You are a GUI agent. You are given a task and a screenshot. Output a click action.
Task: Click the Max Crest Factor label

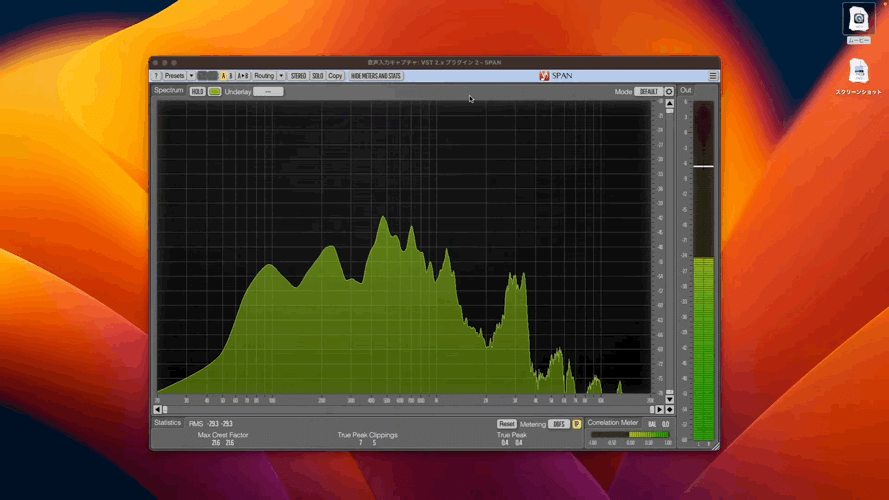(223, 435)
